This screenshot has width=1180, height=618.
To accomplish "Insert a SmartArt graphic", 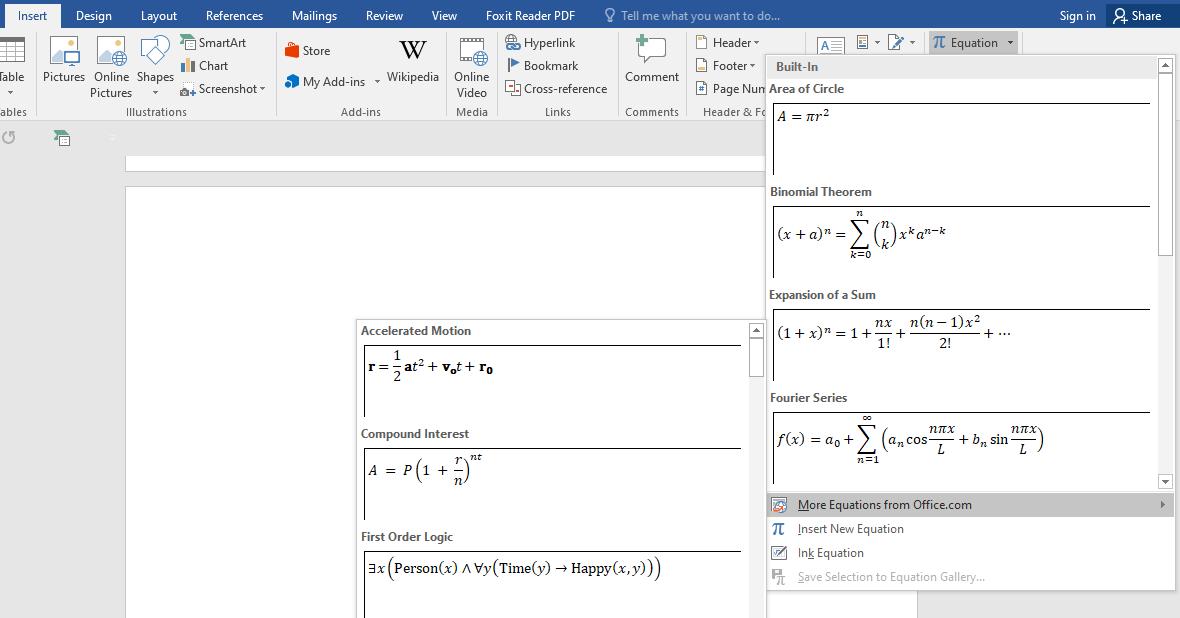I will 213,43.
